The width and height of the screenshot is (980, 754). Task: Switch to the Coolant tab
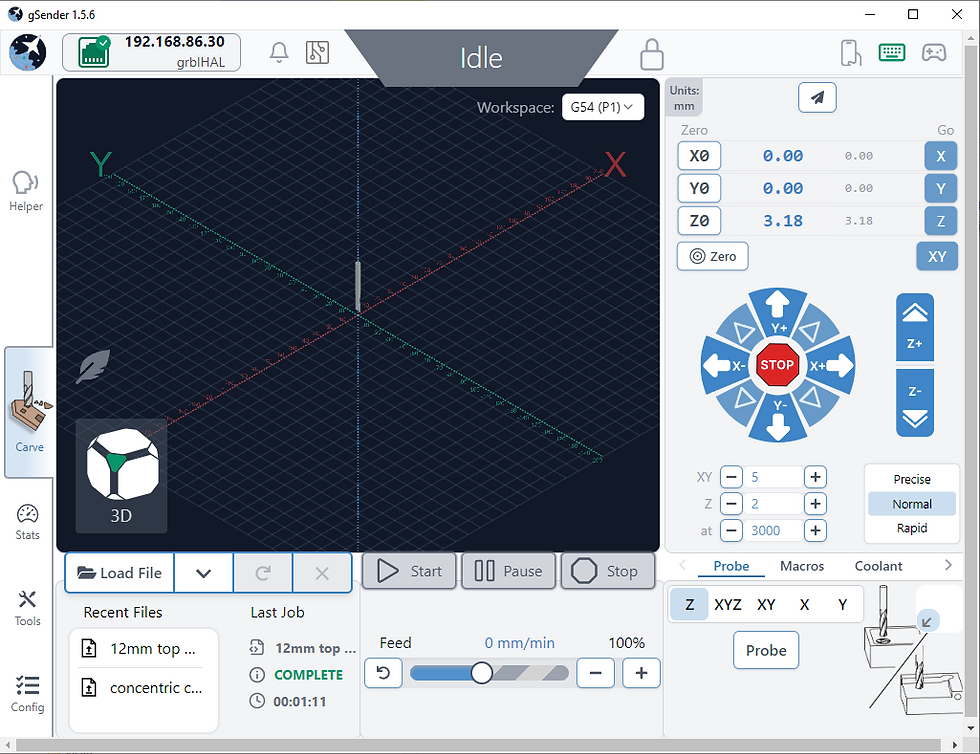click(878, 566)
